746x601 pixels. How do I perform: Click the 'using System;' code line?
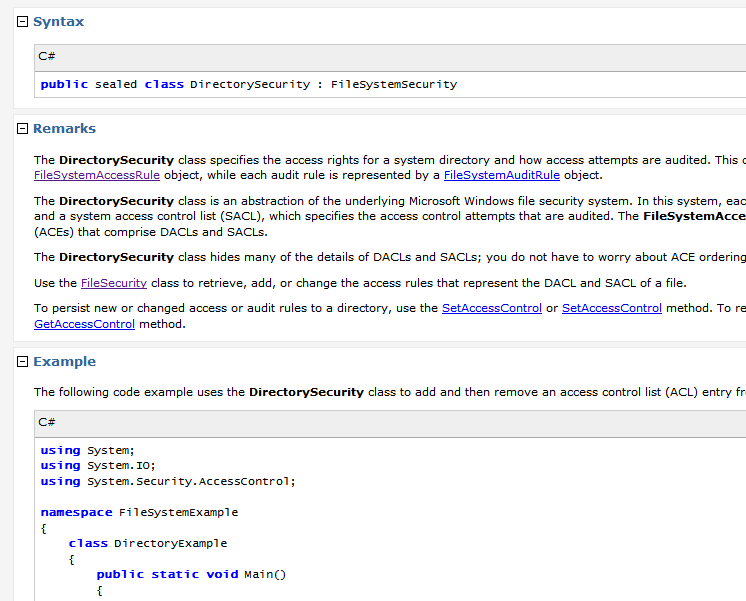coord(88,450)
